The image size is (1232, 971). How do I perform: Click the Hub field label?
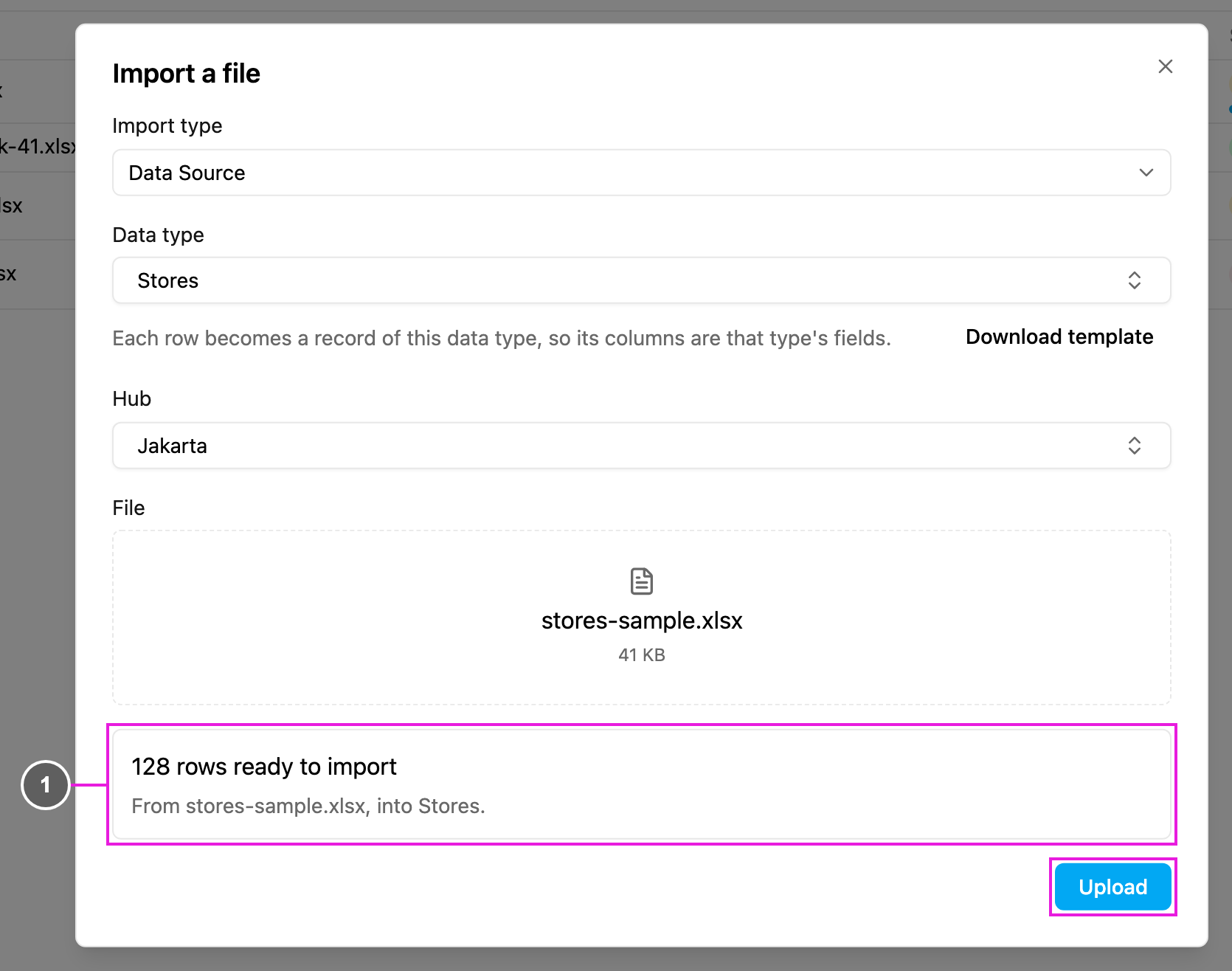tap(132, 399)
